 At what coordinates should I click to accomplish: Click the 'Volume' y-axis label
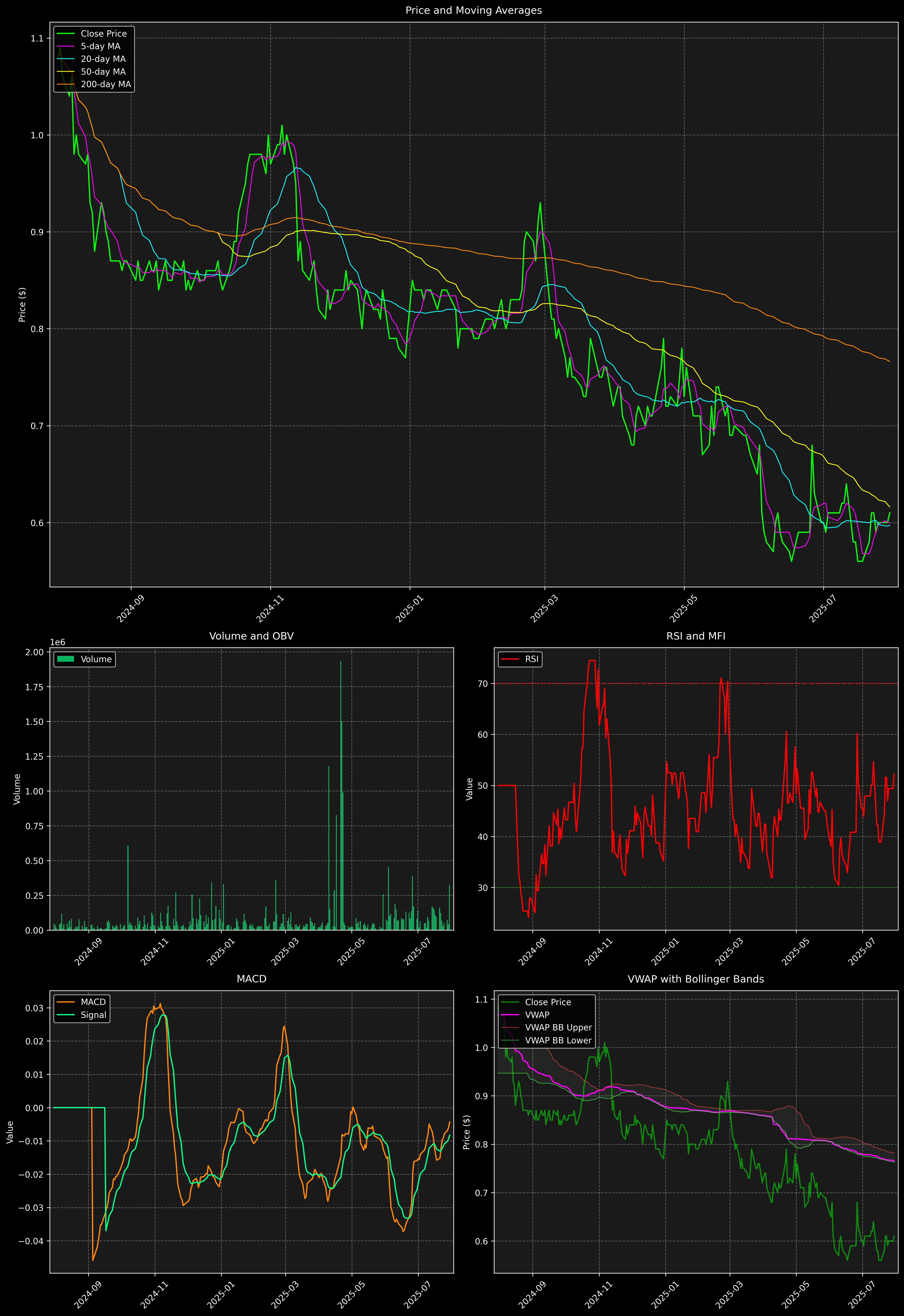pyautogui.click(x=17, y=789)
